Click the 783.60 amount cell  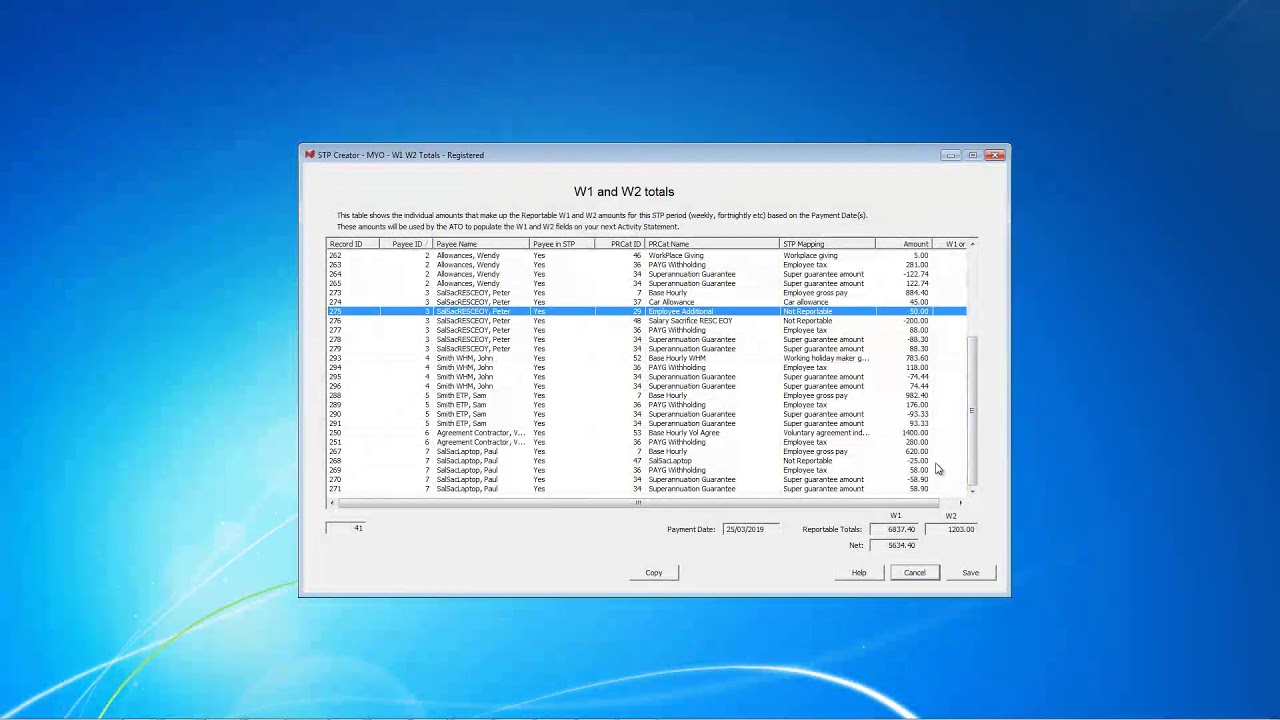916,358
